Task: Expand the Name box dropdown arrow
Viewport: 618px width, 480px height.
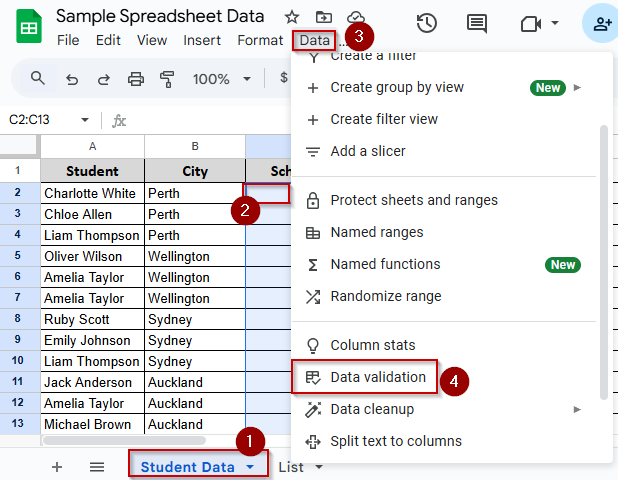Action: [85, 119]
